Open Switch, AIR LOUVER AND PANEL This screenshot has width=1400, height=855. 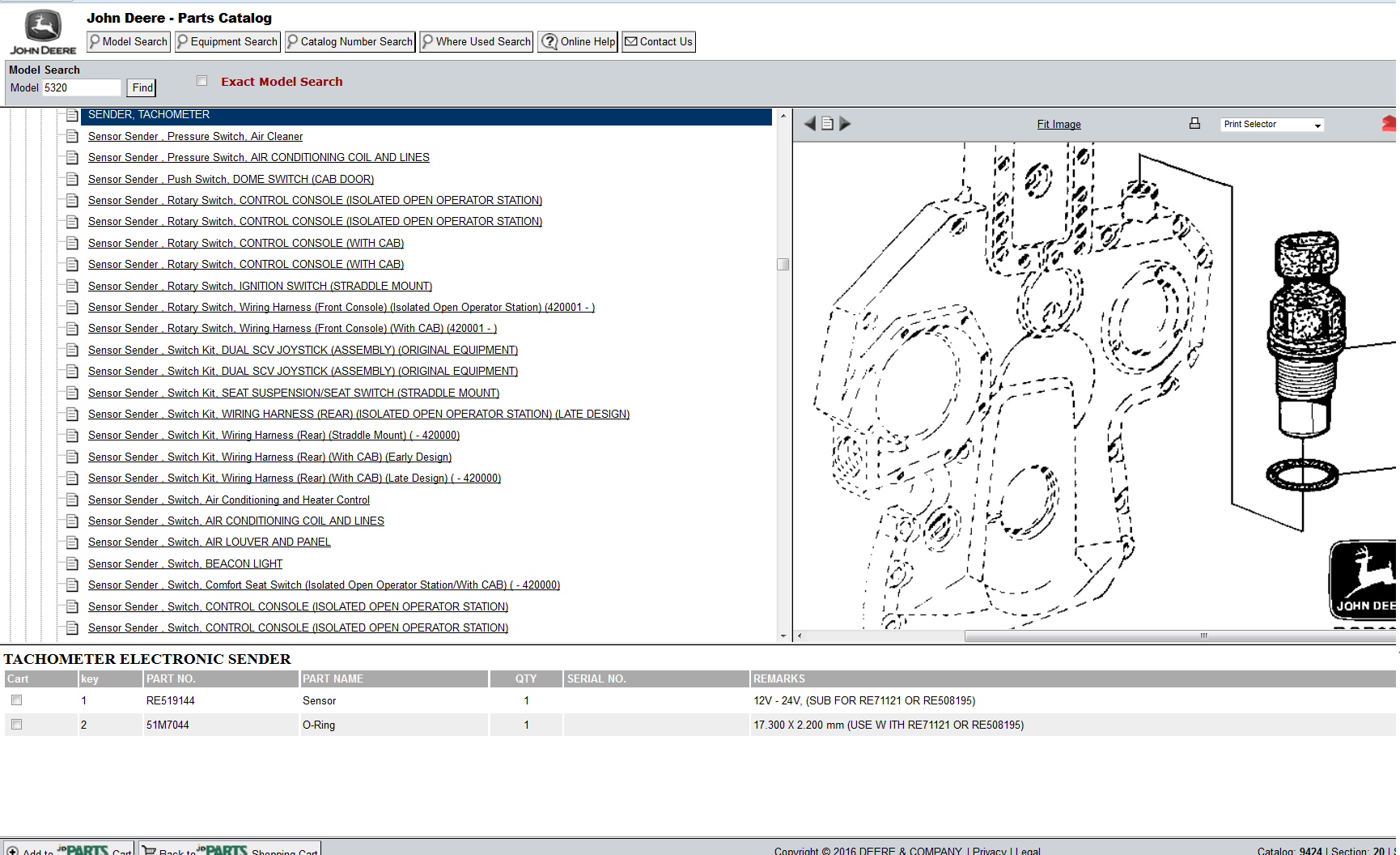(x=209, y=542)
